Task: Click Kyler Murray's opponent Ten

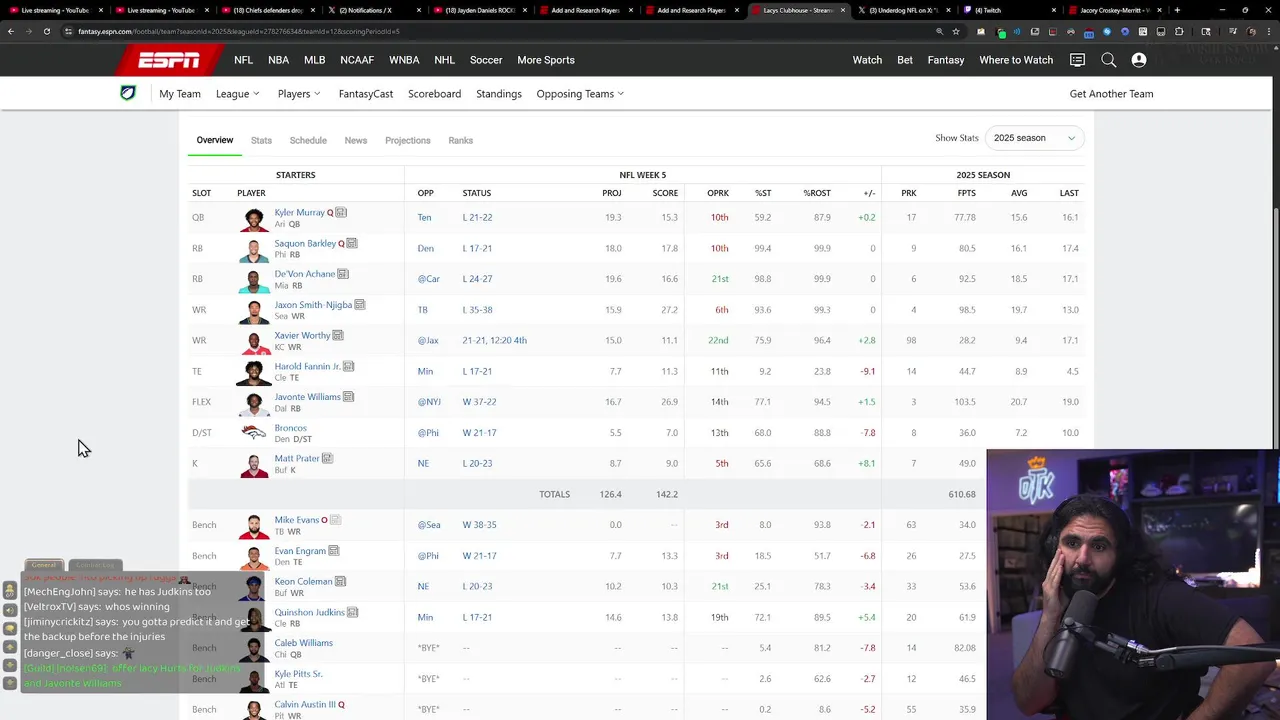Action: point(425,217)
